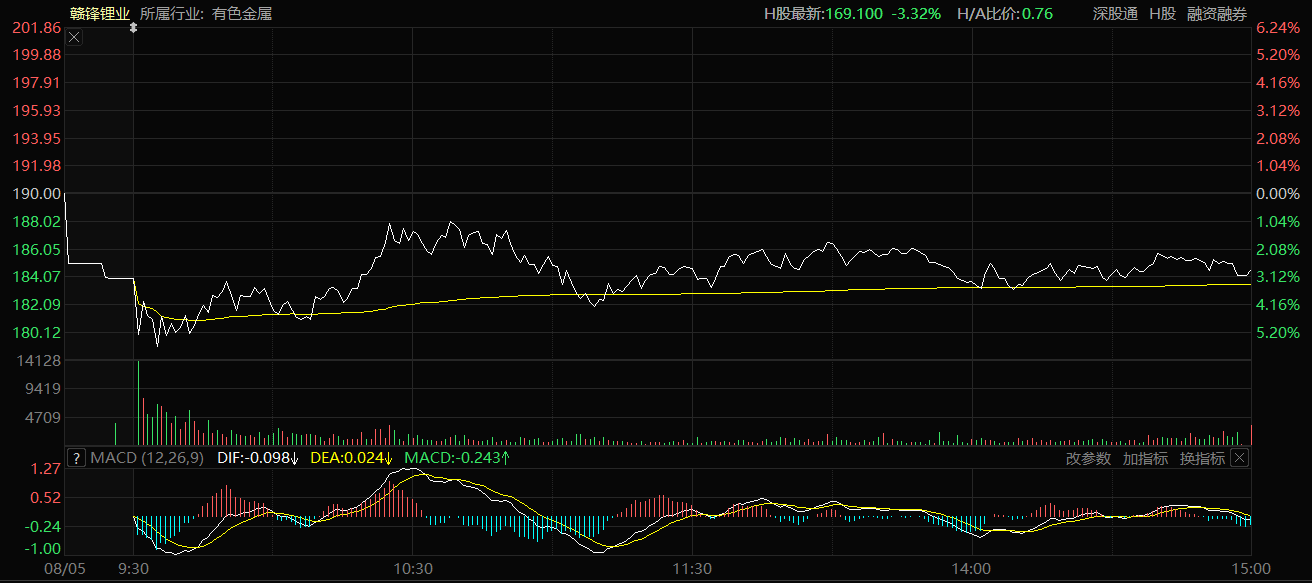The width and height of the screenshot is (1312, 583).
Task: Click the 10:30 time axis marker
Action: (x=413, y=569)
